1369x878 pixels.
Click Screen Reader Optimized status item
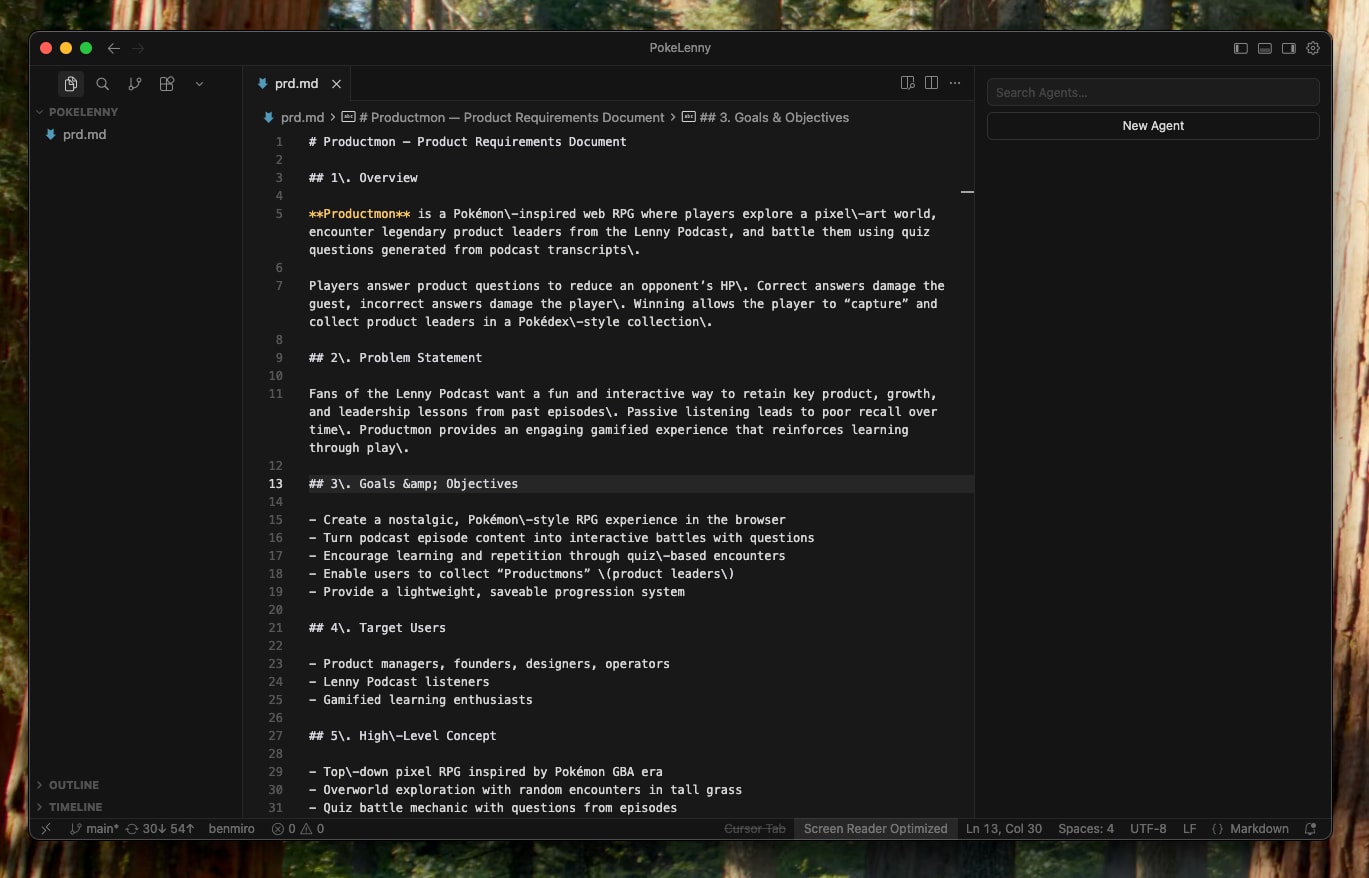pos(875,829)
